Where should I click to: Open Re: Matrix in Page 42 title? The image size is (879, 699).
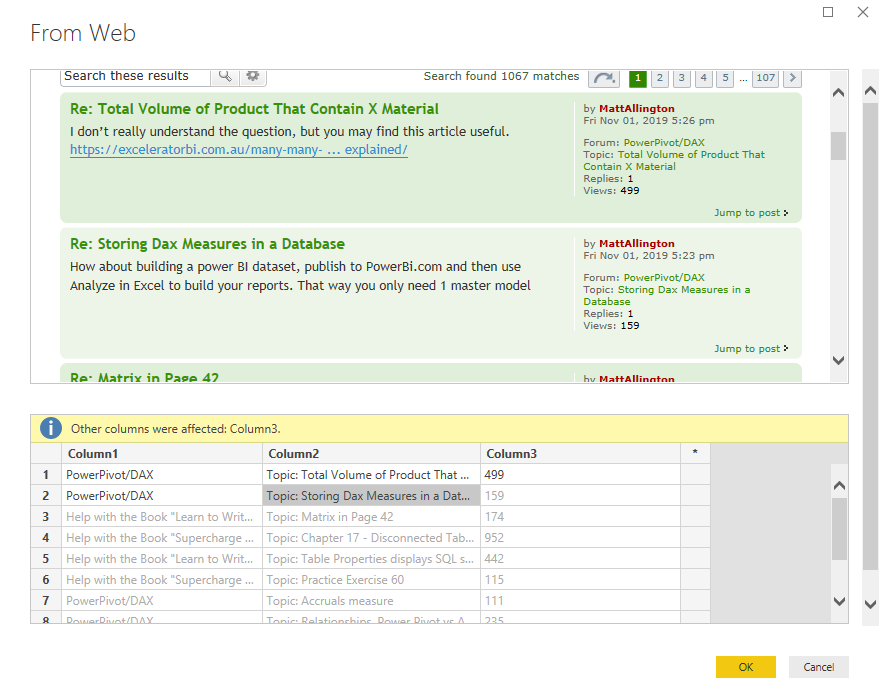point(145,377)
